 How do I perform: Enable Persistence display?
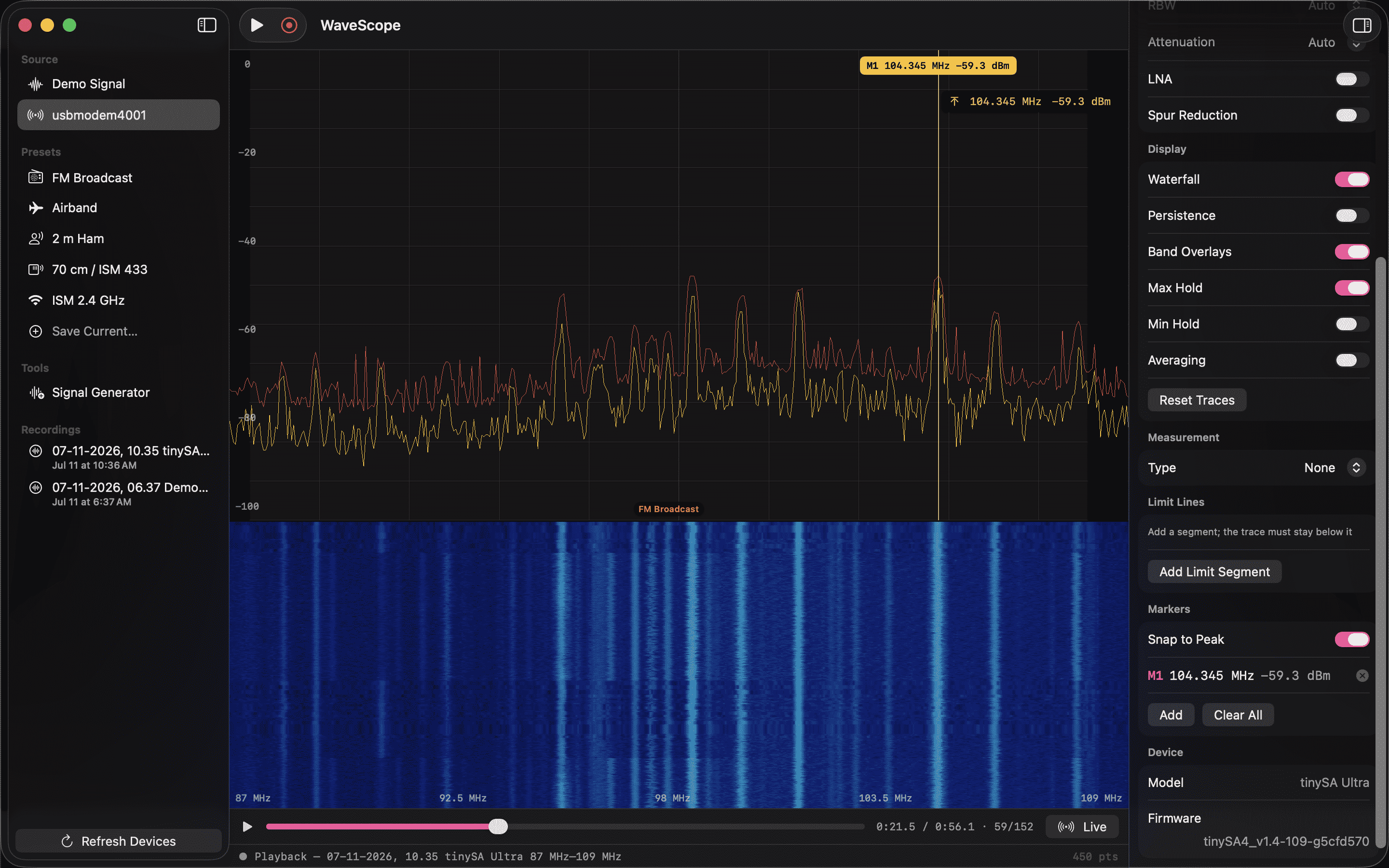tap(1352, 215)
